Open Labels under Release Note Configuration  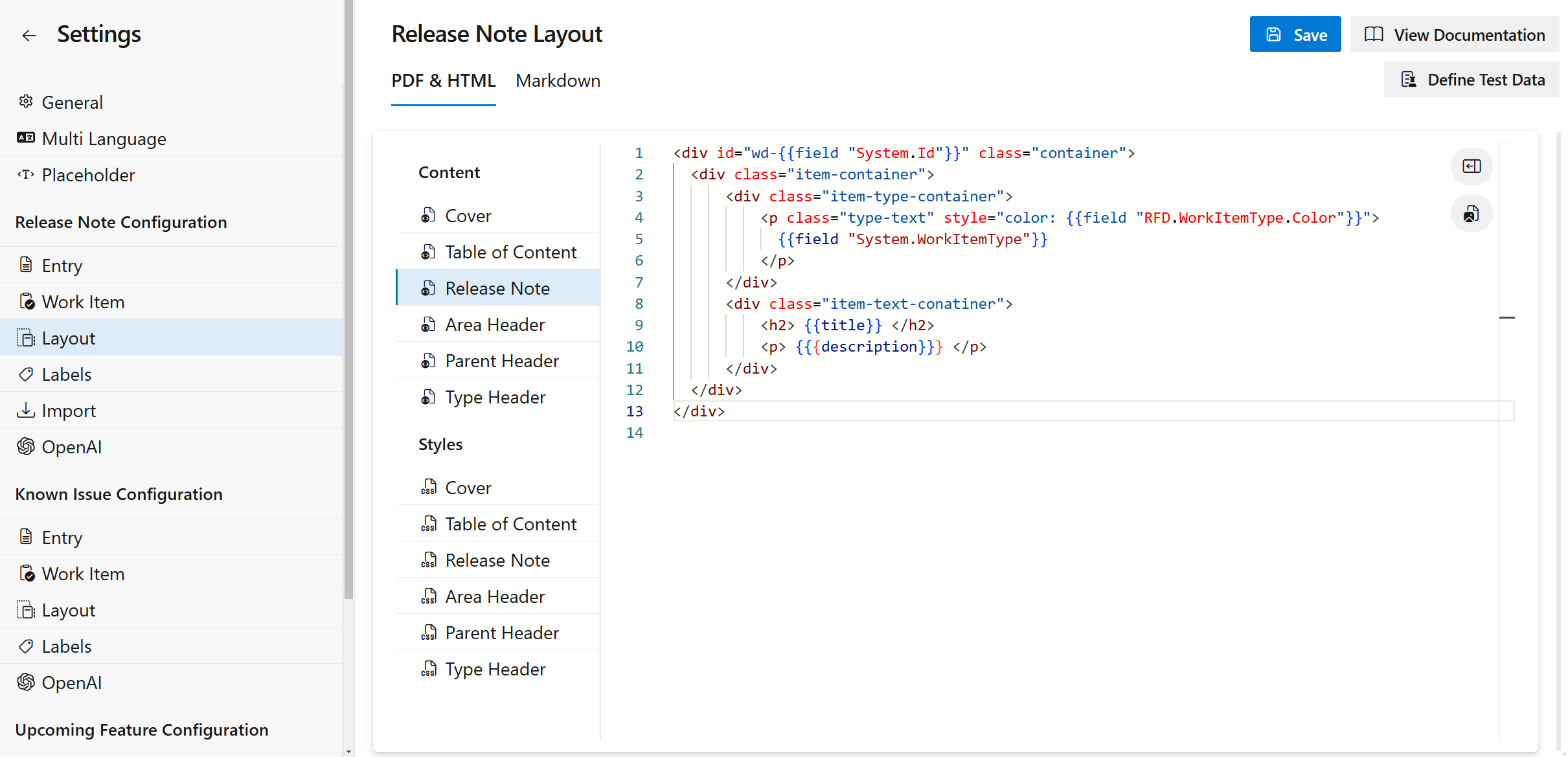click(x=67, y=374)
